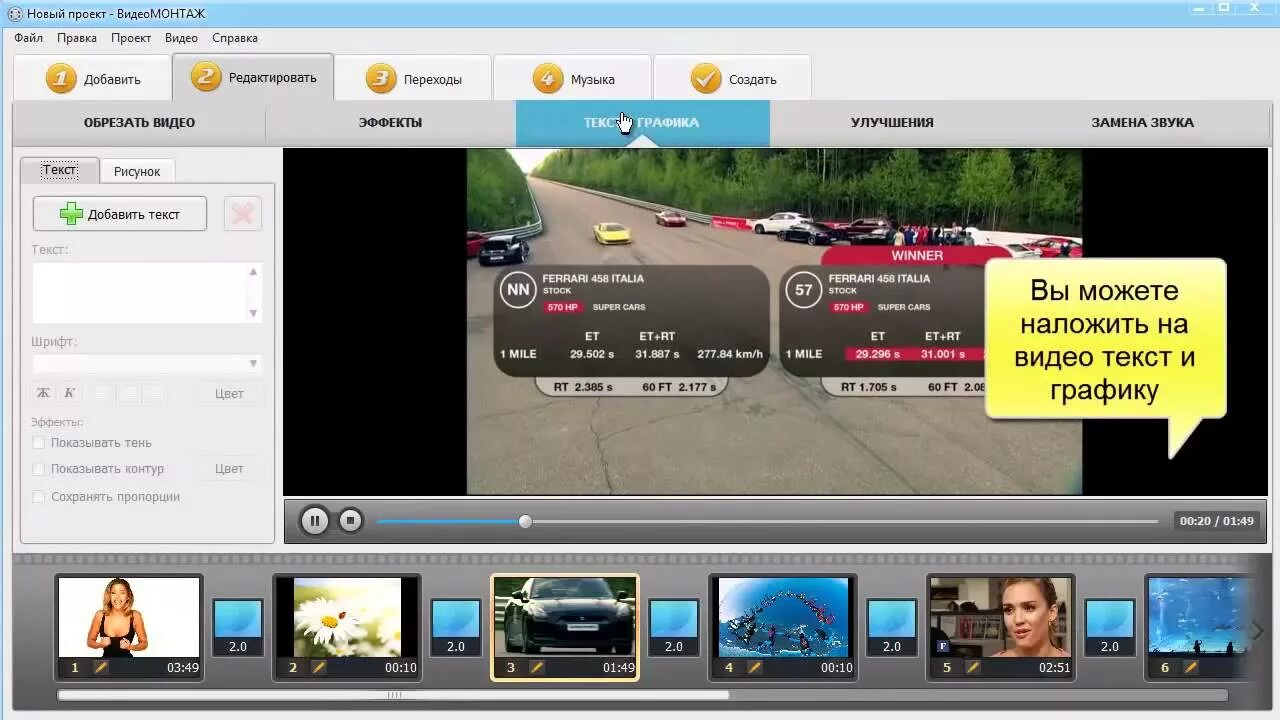Open edit pencil on clip 6
Image resolution: width=1280 pixels, height=720 pixels.
[1190, 667]
